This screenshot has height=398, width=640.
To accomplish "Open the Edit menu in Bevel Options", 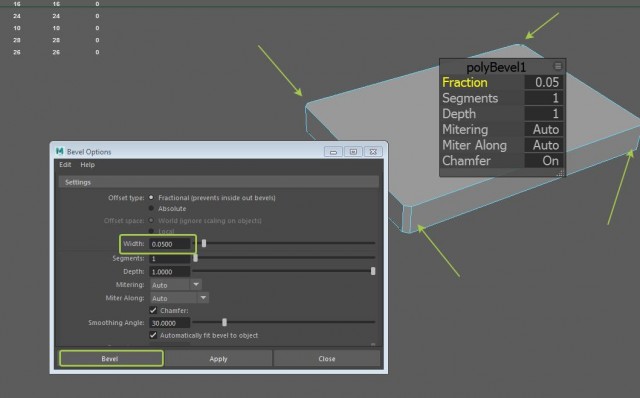I will click(x=65, y=165).
